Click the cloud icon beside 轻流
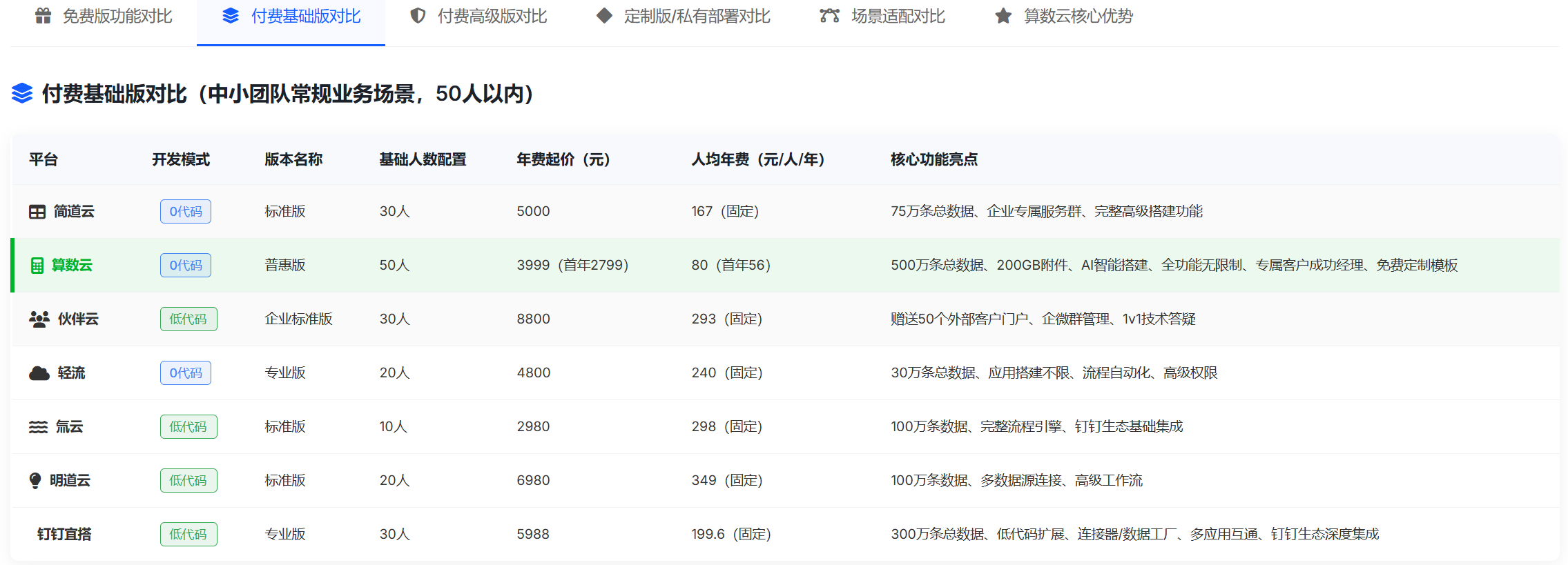This screenshot has height=565, width=1568. (39, 373)
